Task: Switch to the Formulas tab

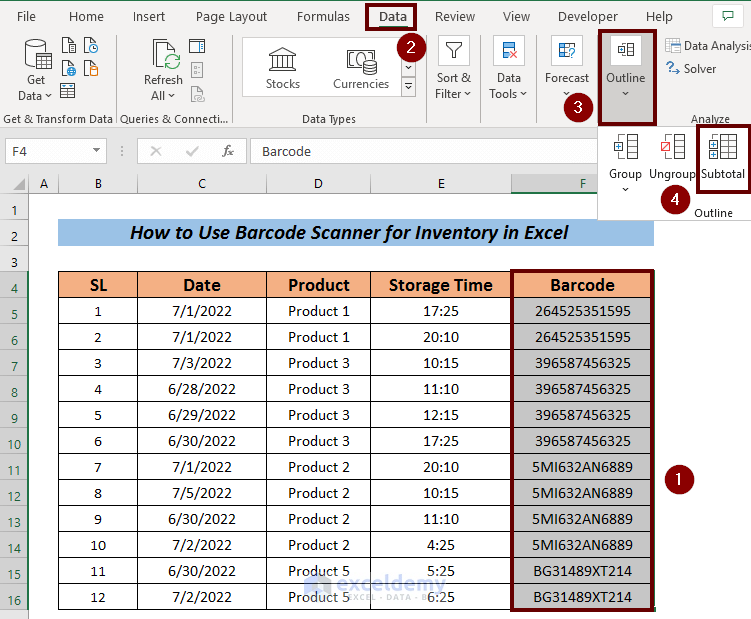Action: (x=323, y=17)
